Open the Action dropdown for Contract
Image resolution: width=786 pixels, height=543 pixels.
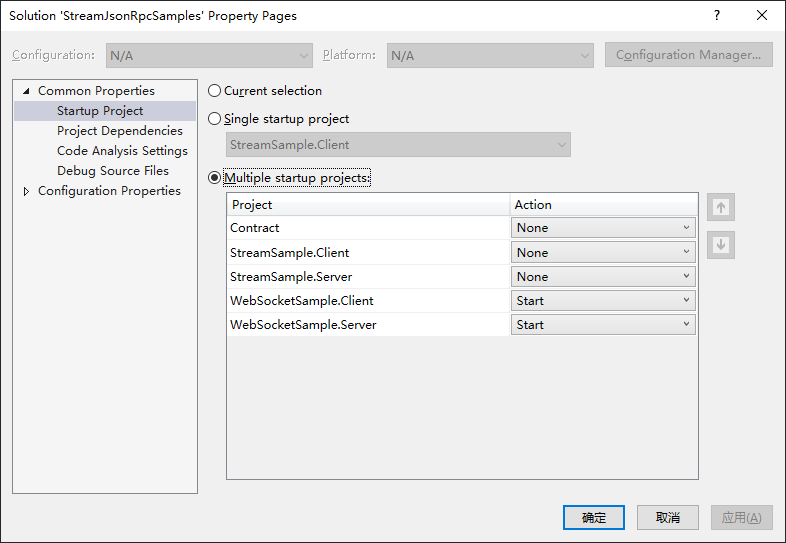tap(603, 228)
